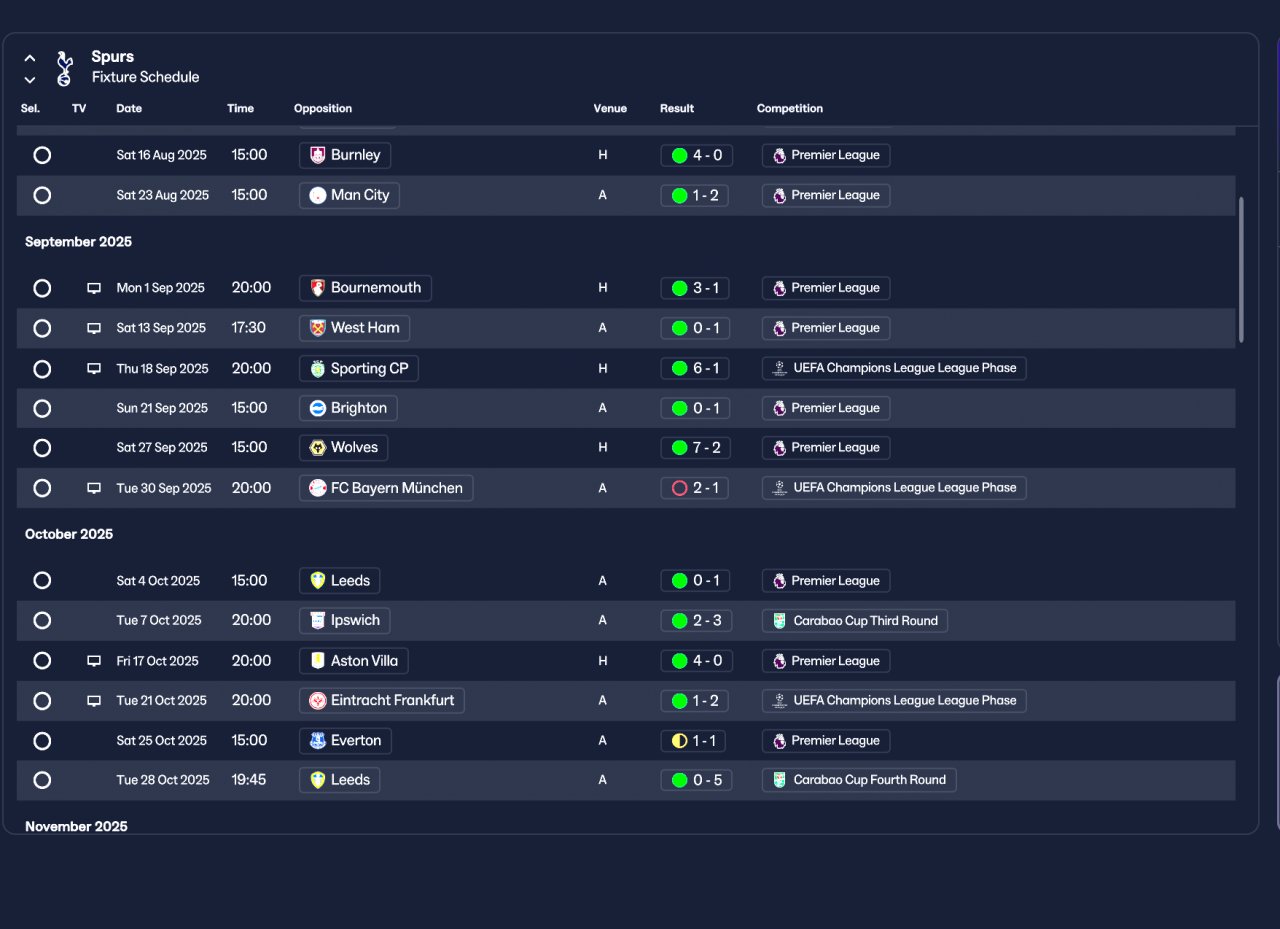
Task: Select the radio button for Leeds on 4 Oct
Action: (x=42, y=581)
